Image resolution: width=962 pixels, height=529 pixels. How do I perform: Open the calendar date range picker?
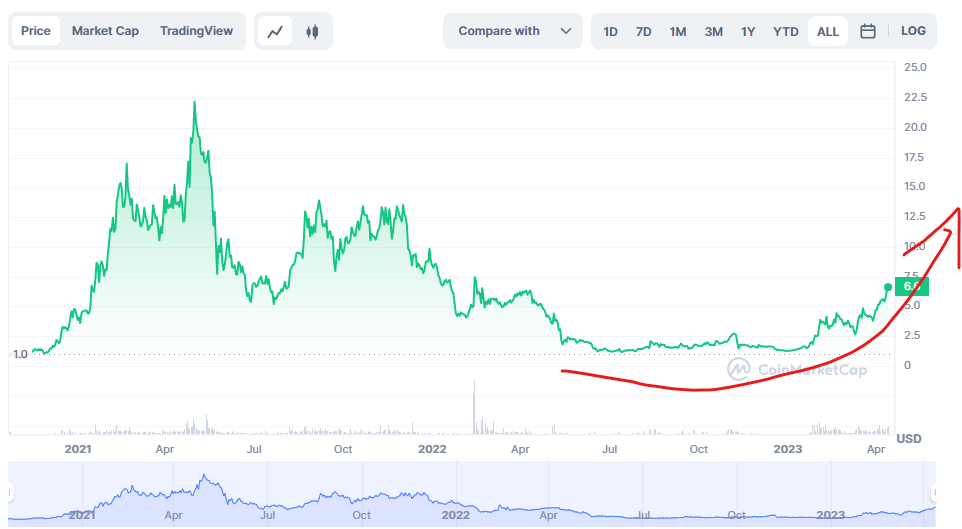pos(868,31)
